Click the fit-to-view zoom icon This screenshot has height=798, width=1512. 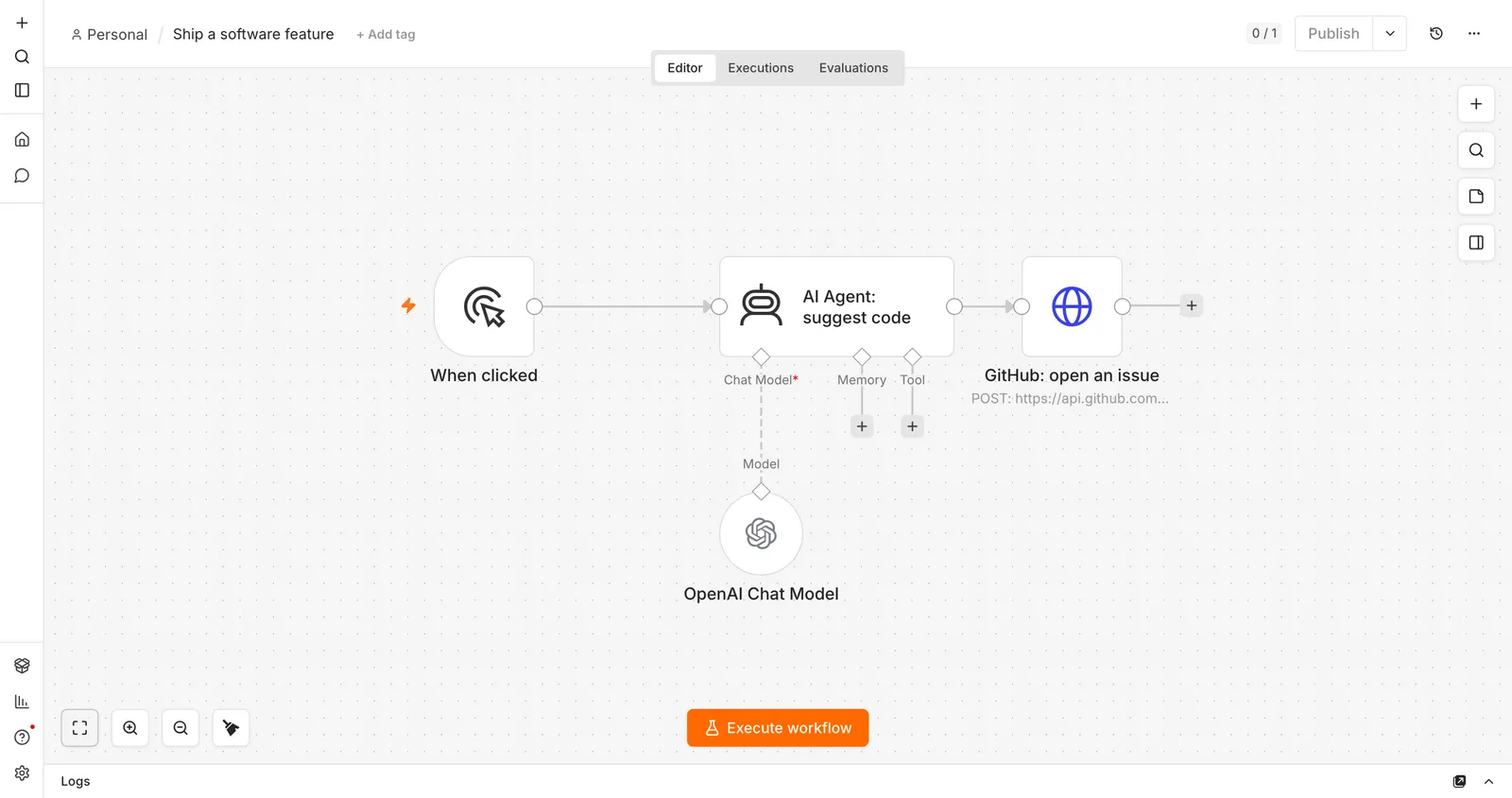tap(80, 728)
